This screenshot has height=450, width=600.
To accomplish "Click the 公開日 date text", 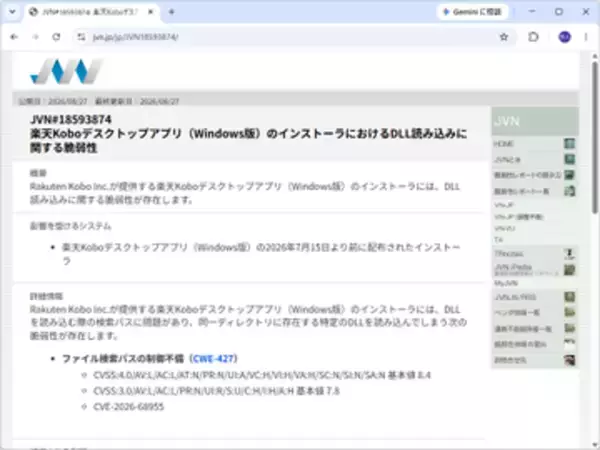I will (53, 101).
